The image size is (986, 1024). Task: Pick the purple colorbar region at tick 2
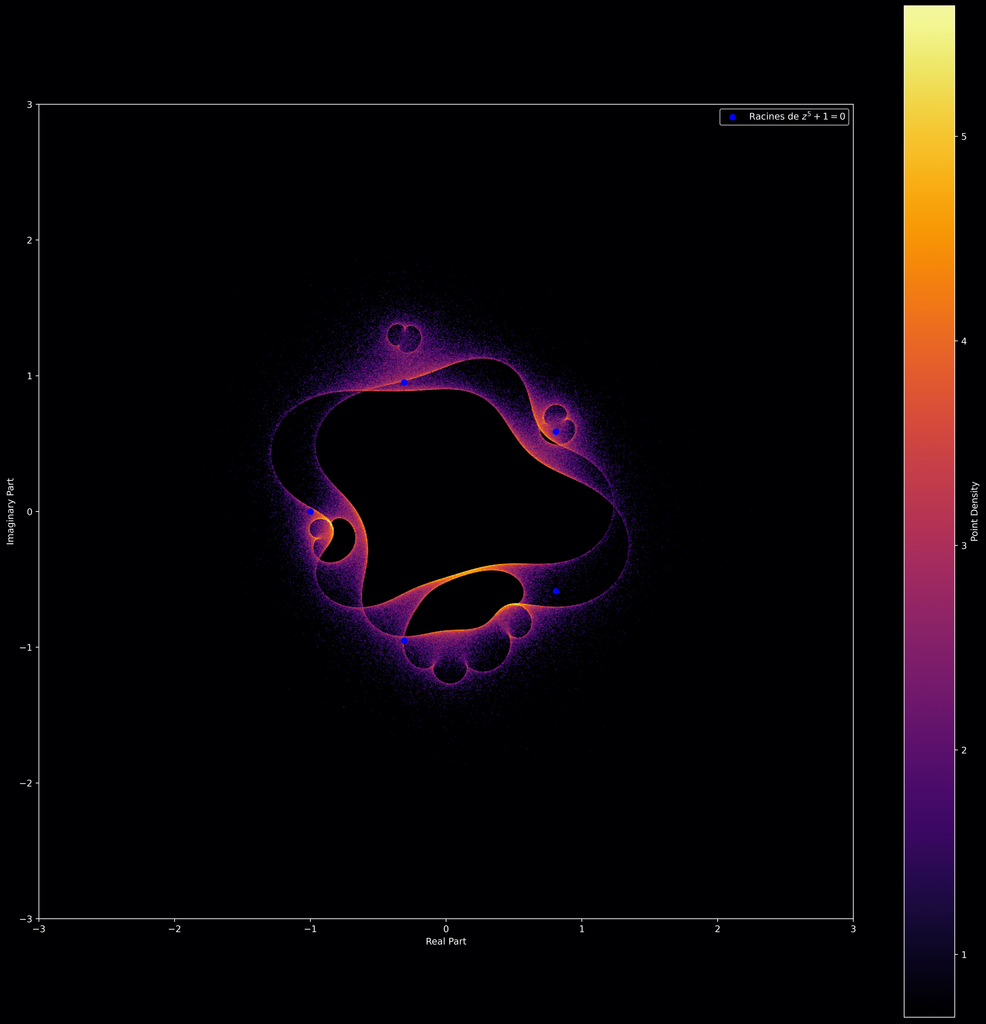tap(929, 750)
